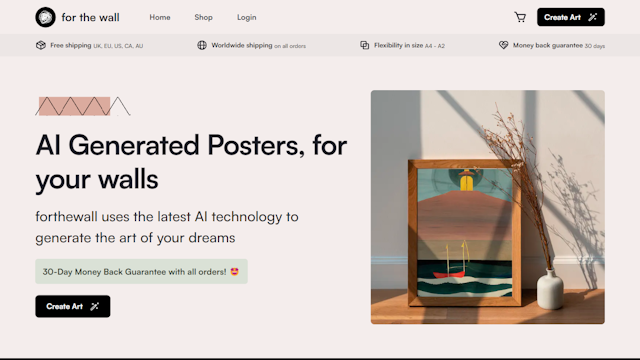Viewport: 640px width, 360px height.
Task: Click the Create Art button under the guarantee badge
Action: tap(73, 306)
